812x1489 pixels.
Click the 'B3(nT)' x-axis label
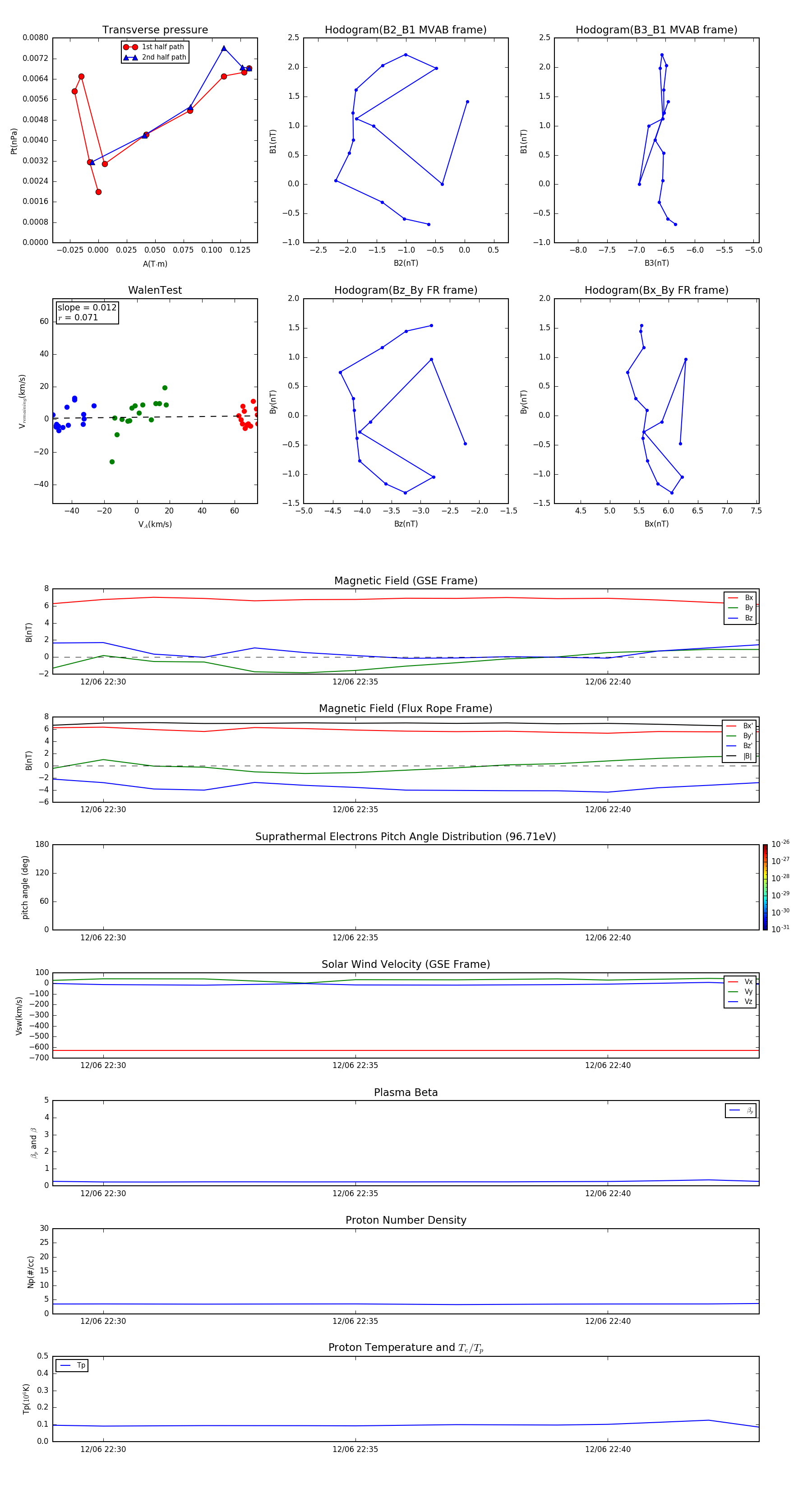tap(656, 263)
